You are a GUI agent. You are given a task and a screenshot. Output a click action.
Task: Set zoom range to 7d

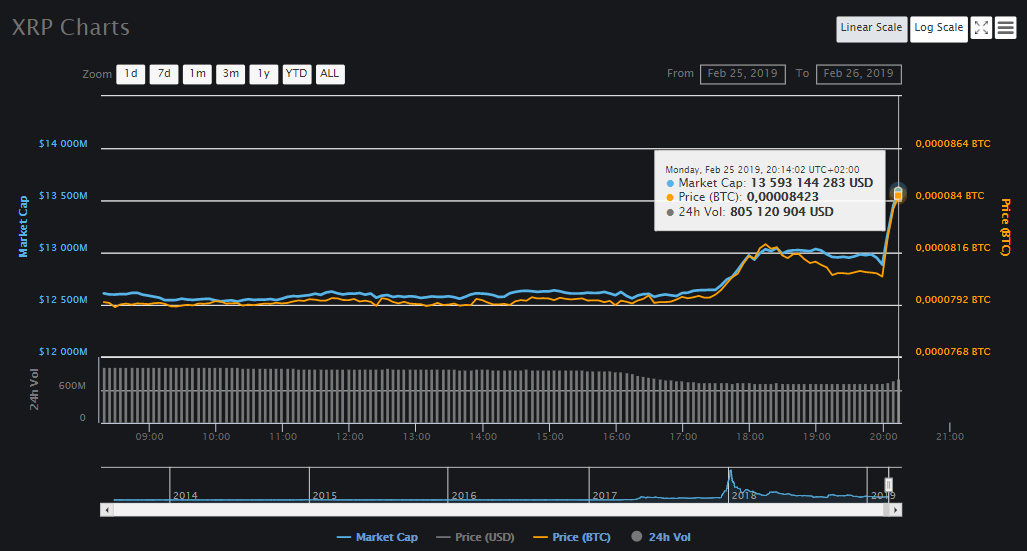[163, 74]
